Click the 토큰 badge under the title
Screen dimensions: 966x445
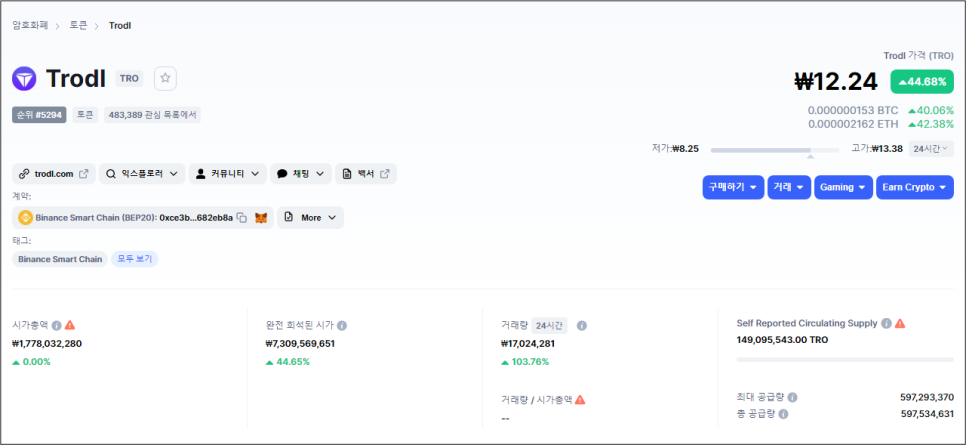(x=85, y=115)
